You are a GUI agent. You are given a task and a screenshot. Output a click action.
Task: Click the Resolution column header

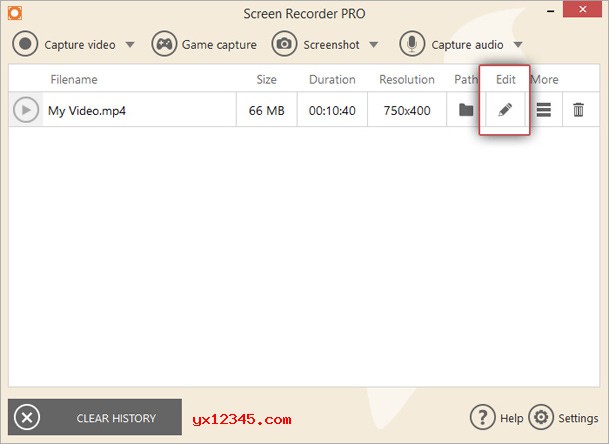407,80
